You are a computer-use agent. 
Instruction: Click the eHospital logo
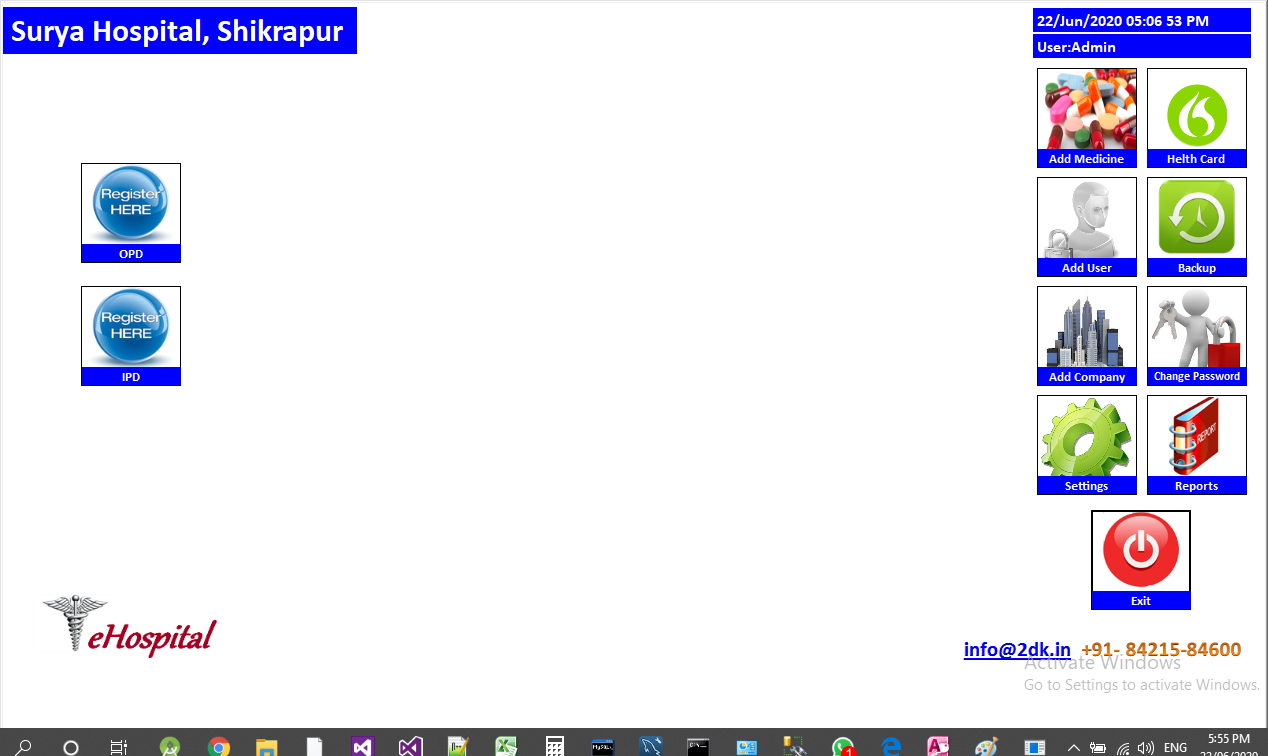(130, 627)
